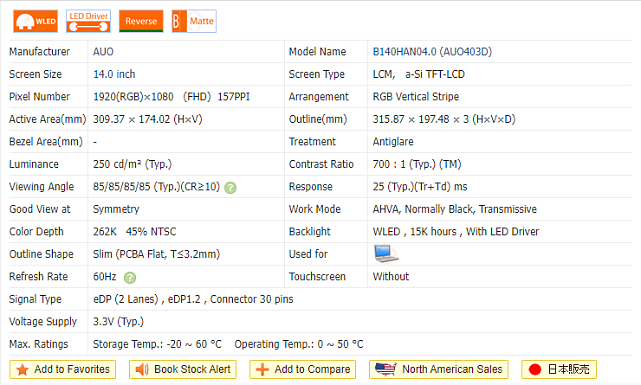This screenshot has width=641, height=385.
Task: Click the Bezel Area(mm) row label
Action: pos(46,142)
